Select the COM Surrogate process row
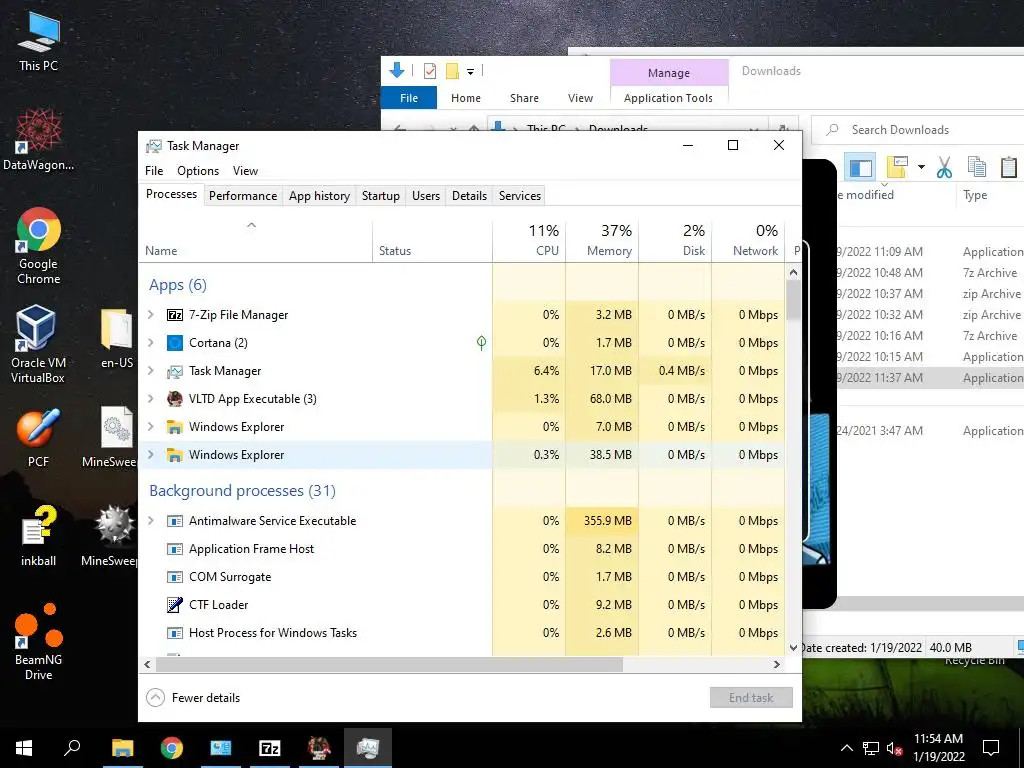The image size is (1024, 768). [x=461, y=577]
